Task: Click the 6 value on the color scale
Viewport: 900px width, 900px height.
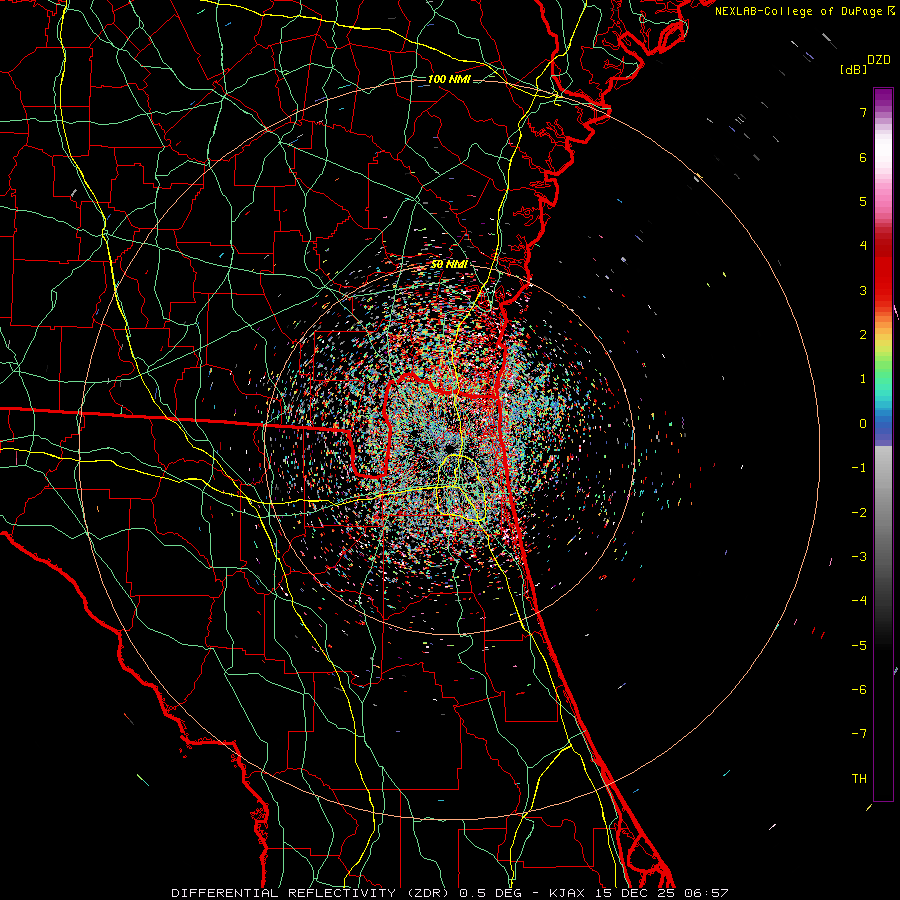Action: (x=863, y=157)
